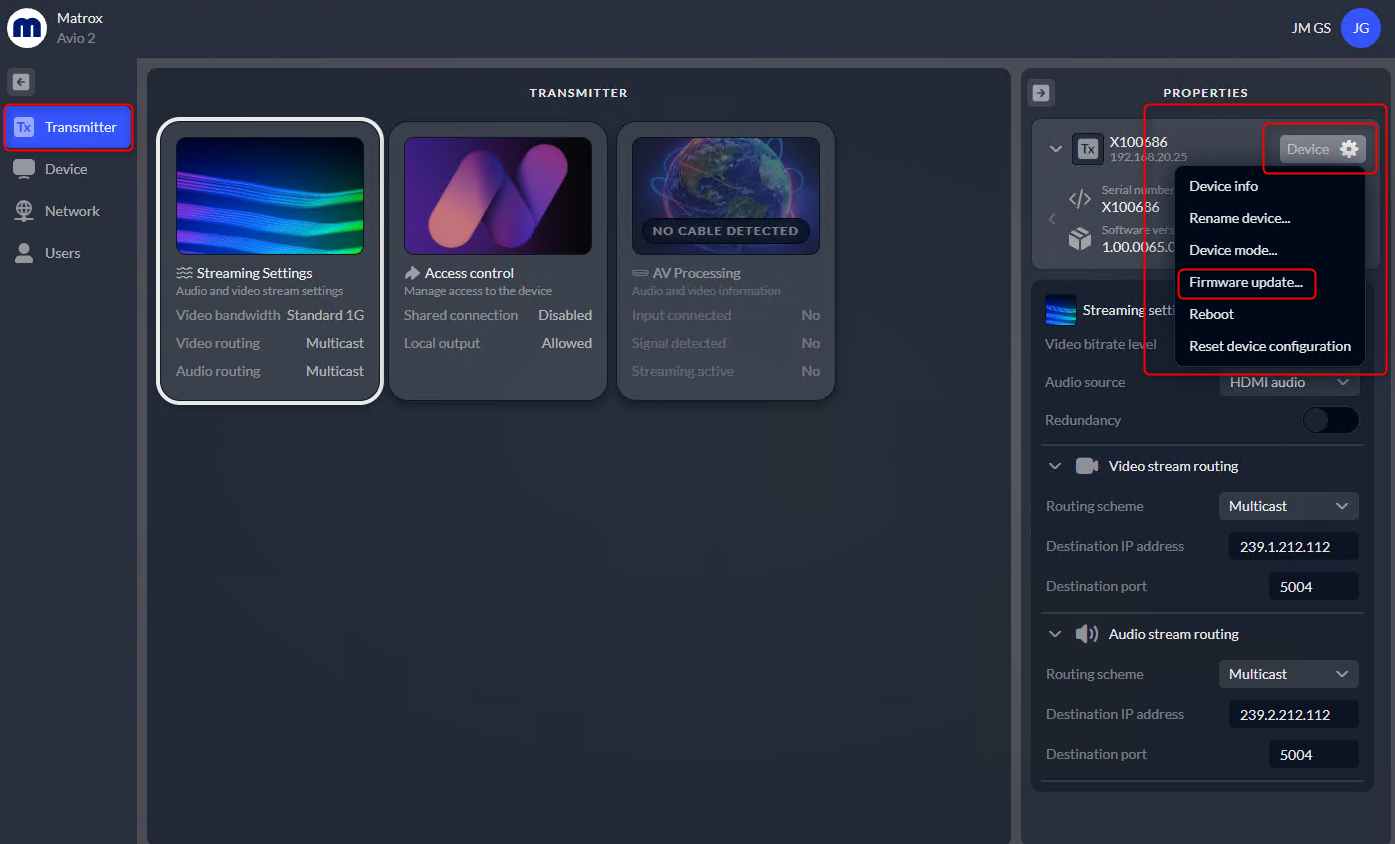Toggle the Redundancy switch
Image resolution: width=1395 pixels, height=844 pixels.
coord(1330,420)
